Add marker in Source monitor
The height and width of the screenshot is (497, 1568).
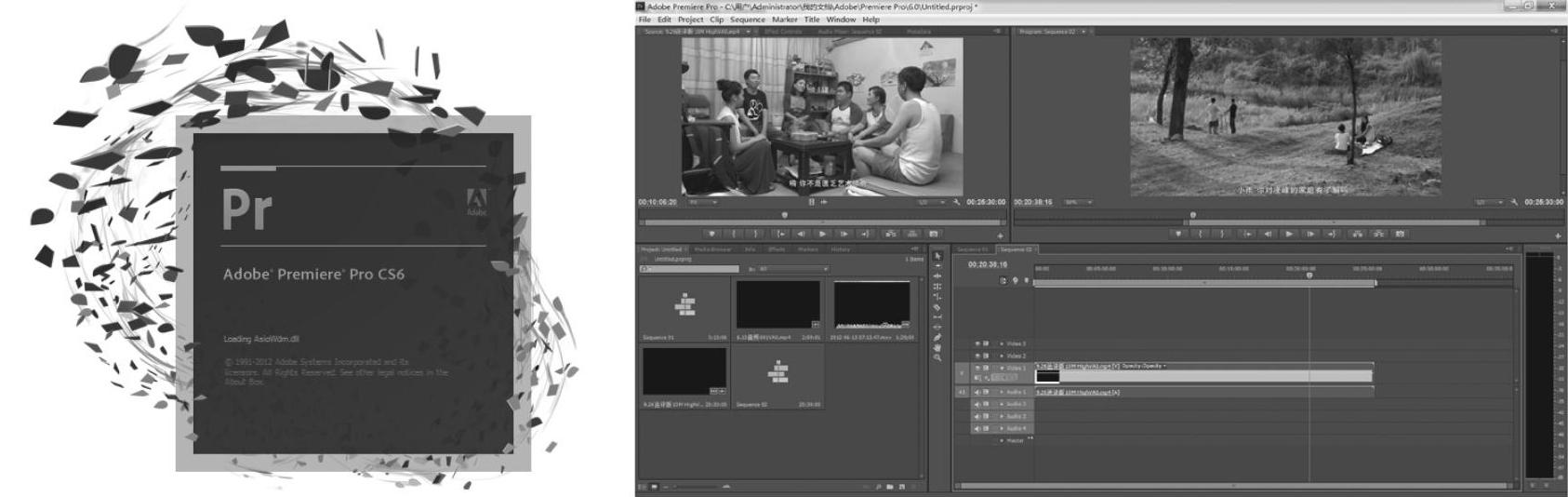(x=711, y=234)
